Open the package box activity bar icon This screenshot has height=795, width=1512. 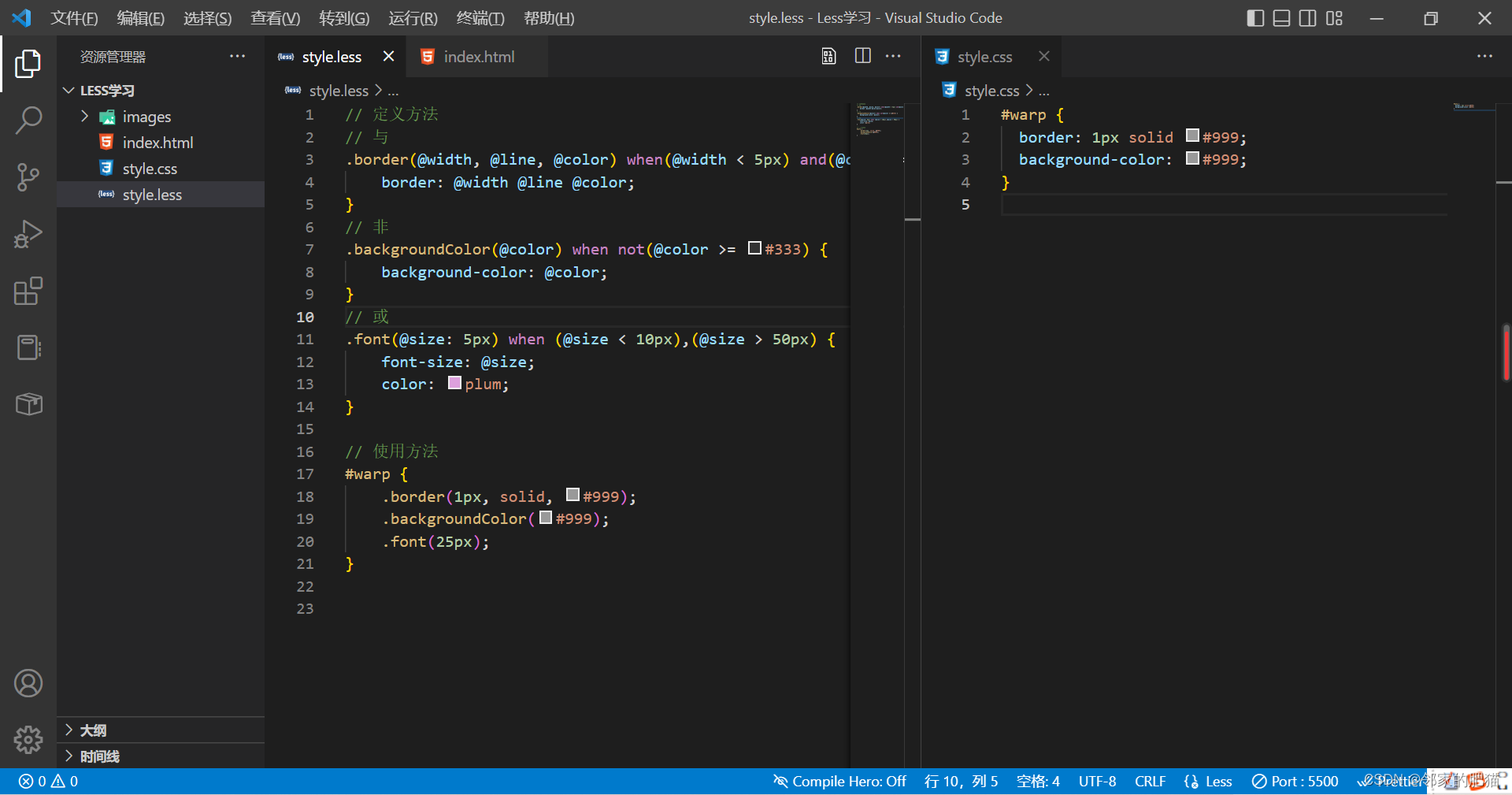(28, 404)
